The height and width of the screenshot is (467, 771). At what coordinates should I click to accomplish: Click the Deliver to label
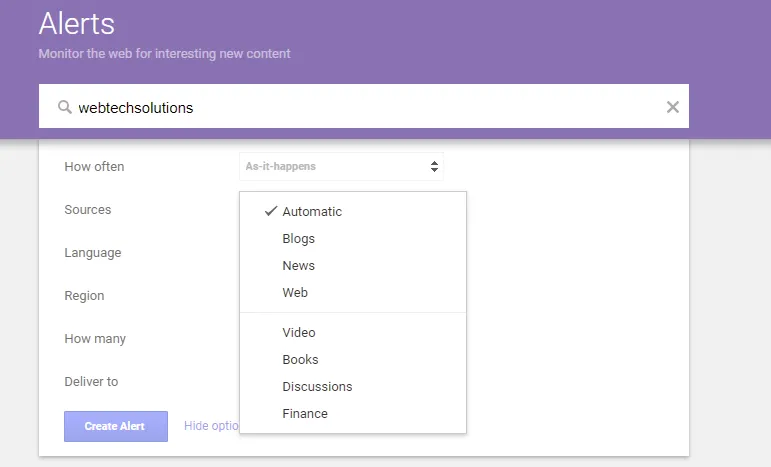pos(91,381)
